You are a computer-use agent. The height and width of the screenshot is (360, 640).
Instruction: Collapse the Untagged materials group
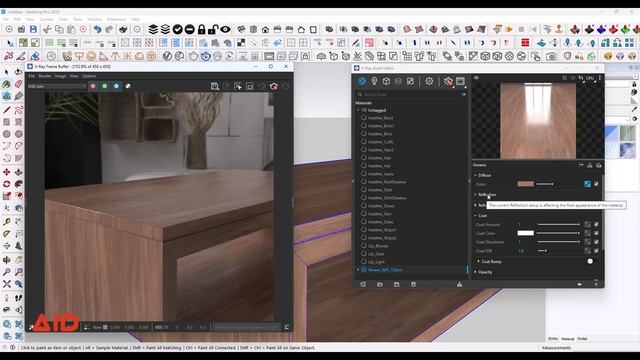tap(358, 110)
